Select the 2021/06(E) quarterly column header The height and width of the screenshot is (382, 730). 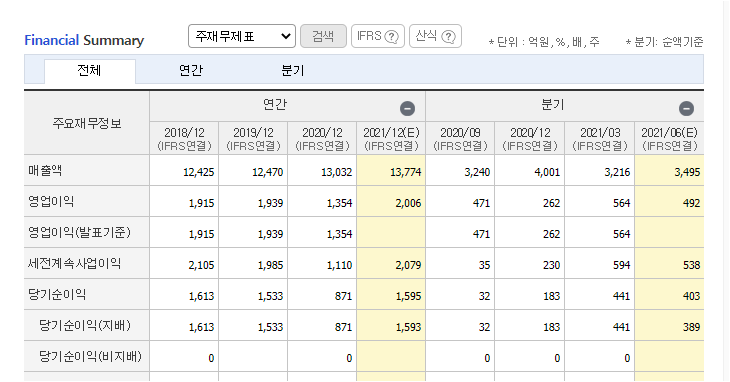(669, 139)
